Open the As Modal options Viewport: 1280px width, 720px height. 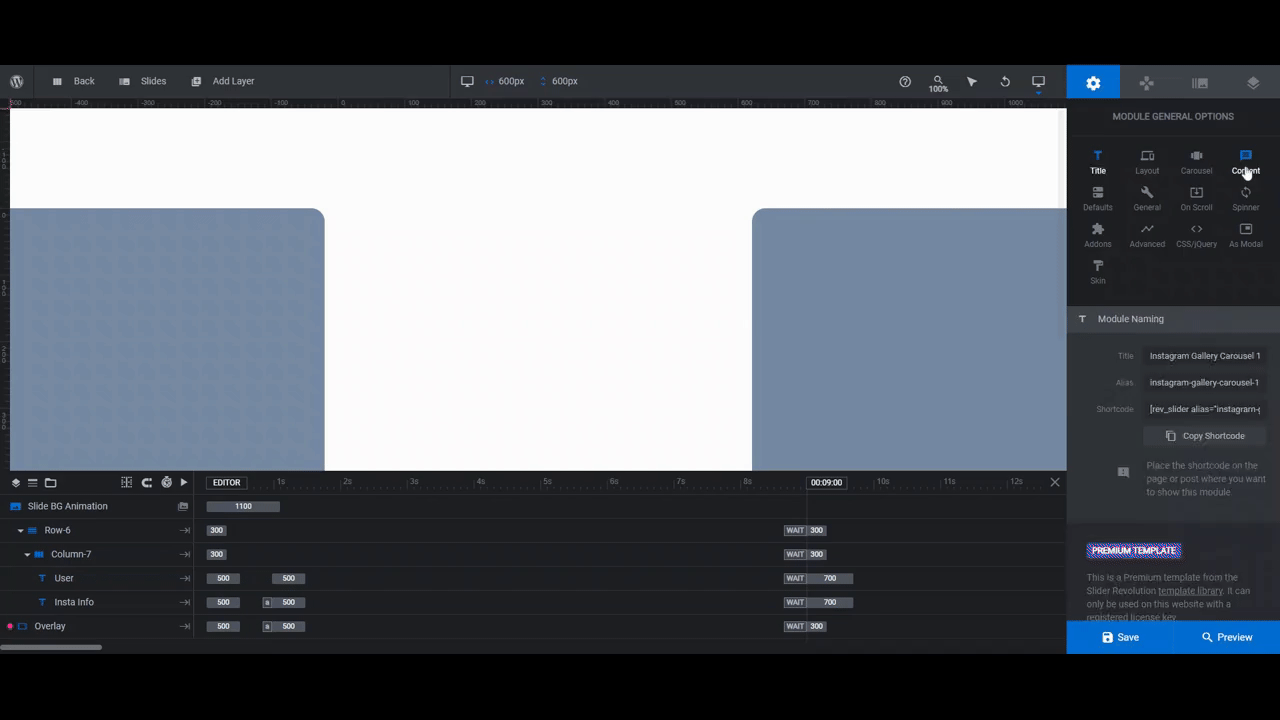pos(1246,236)
